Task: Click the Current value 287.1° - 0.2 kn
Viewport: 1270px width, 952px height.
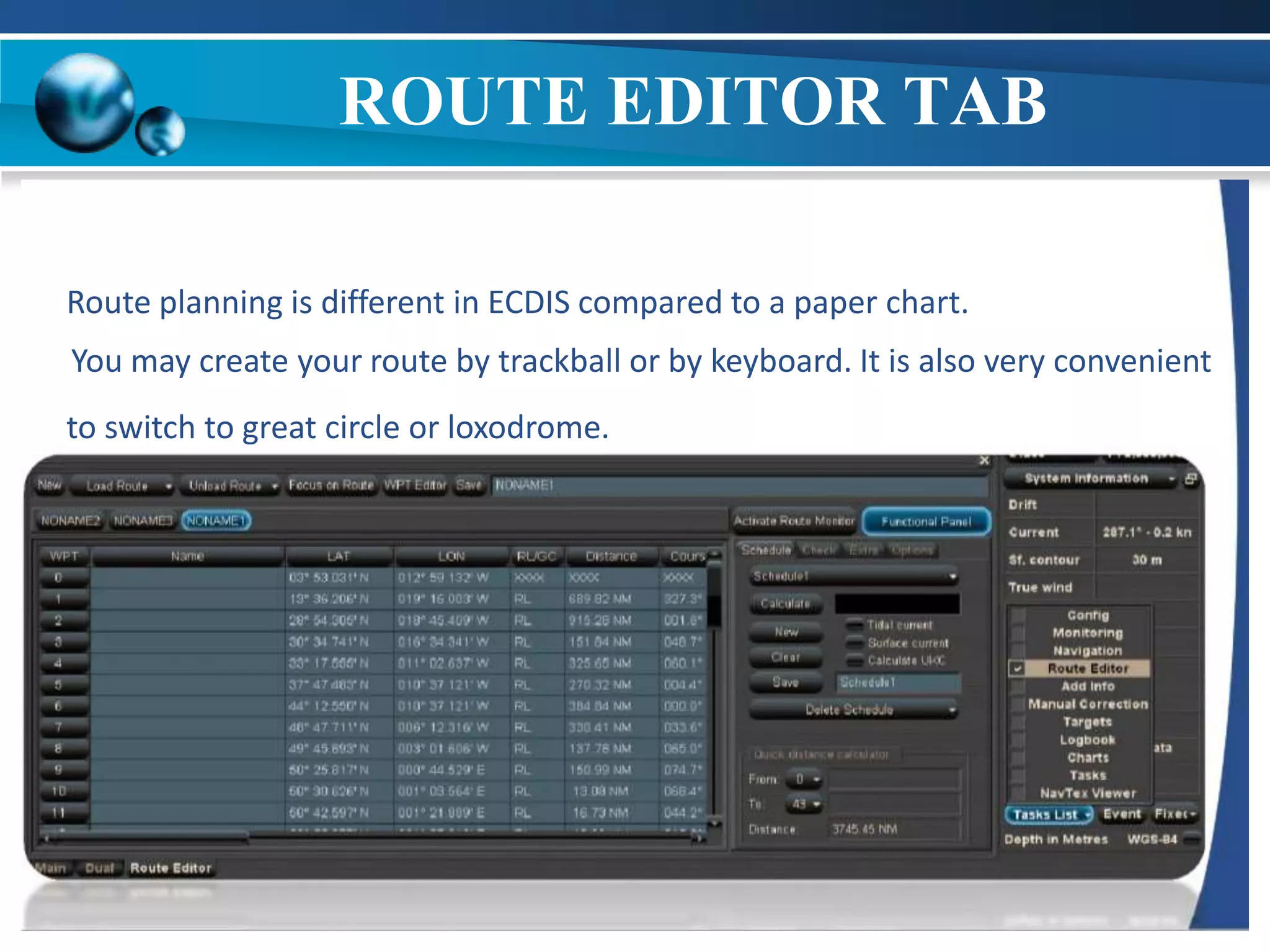Action: pyautogui.click(x=1147, y=532)
